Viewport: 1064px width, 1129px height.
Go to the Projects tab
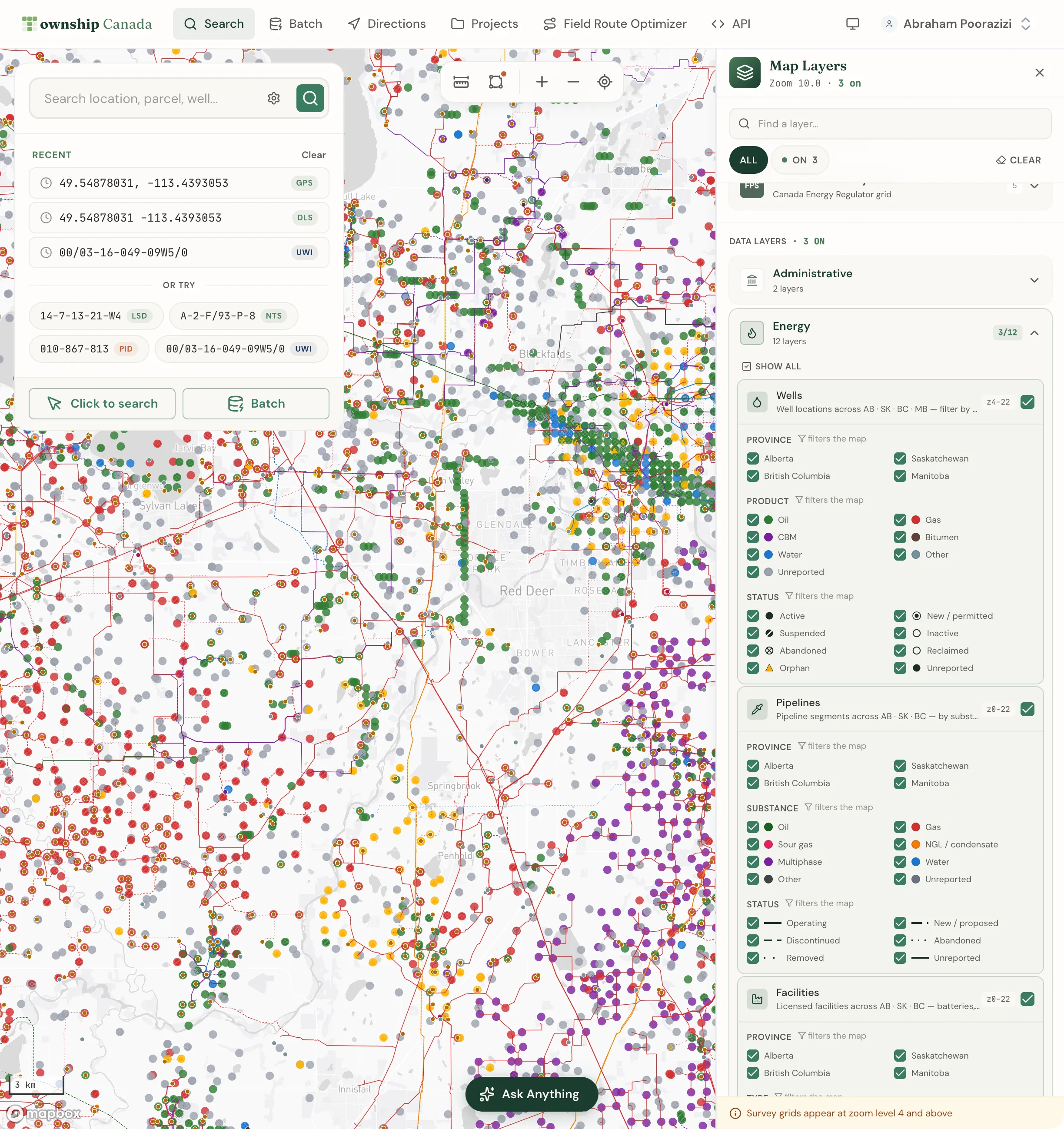point(485,24)
